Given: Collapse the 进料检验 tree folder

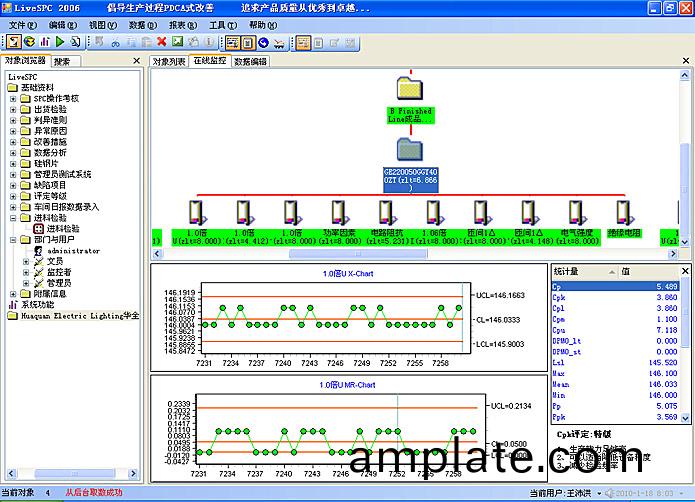Looking at the screenshot, I should (12, 218).
